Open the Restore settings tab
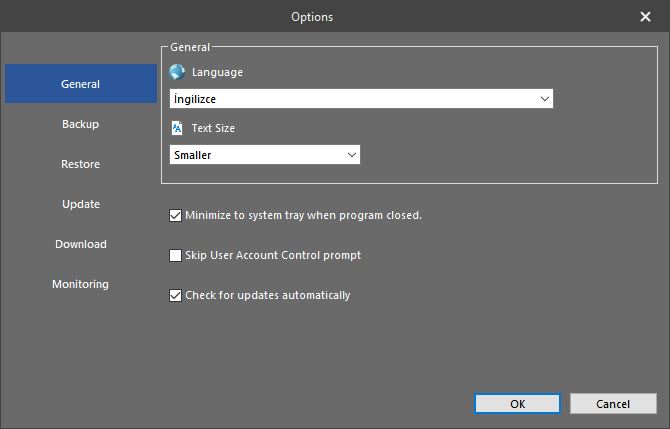This screenshot has height=429, width=670. (81, 164)
